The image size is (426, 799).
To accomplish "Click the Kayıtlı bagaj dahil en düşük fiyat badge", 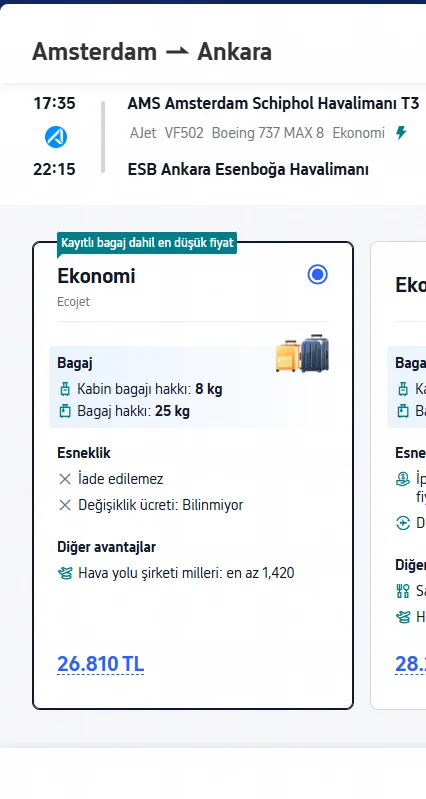I will tap(147, 243).
